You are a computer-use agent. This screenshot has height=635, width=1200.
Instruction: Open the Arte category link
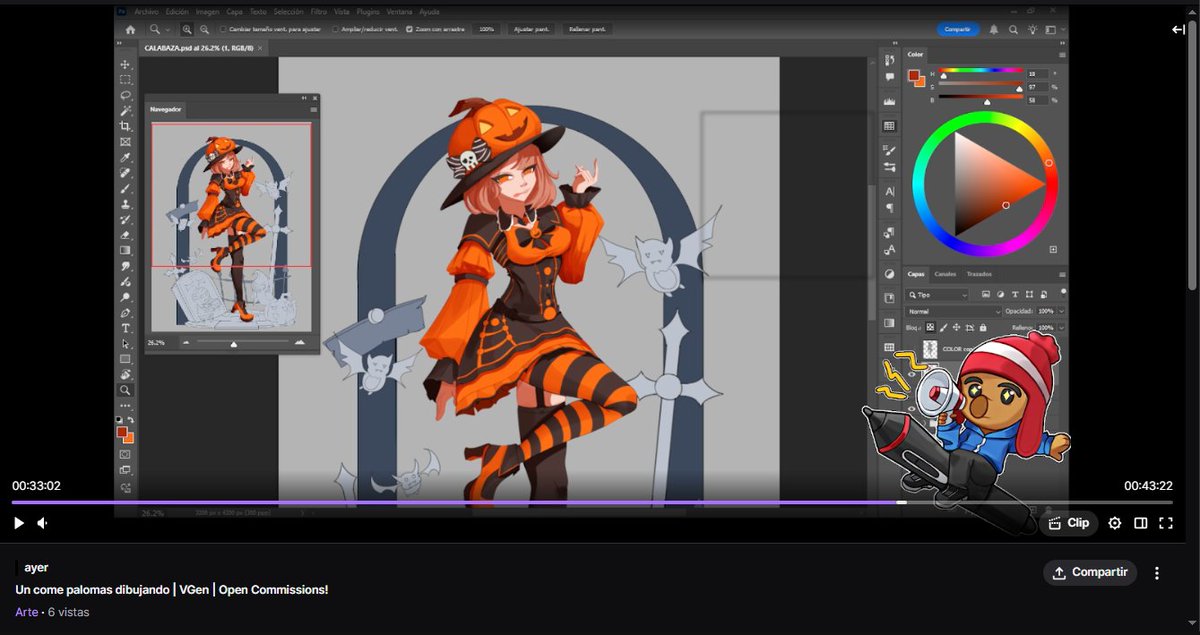pyautogui.click(x=26, y=611)
